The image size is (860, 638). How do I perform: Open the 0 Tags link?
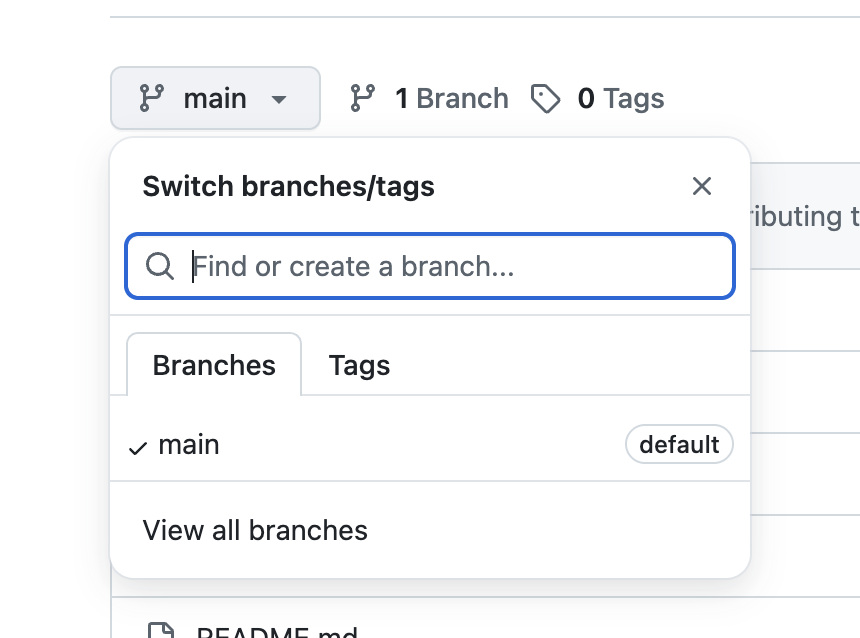620,98
